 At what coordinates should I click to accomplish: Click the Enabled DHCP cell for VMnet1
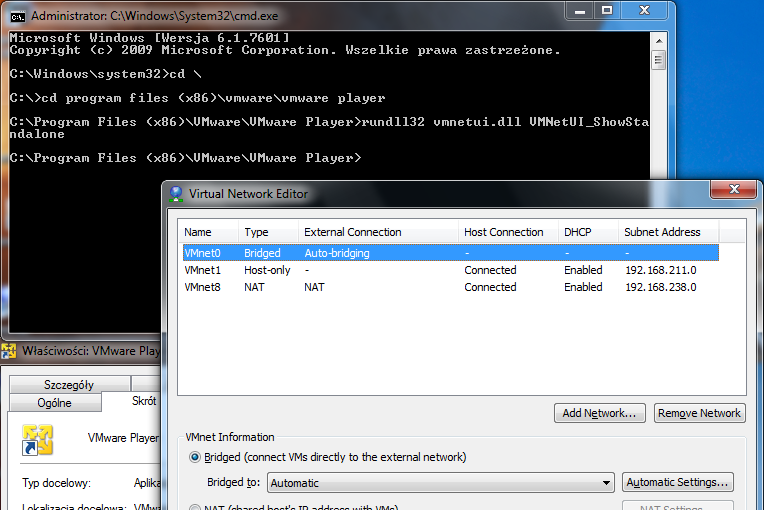click(x=583, y=270)
